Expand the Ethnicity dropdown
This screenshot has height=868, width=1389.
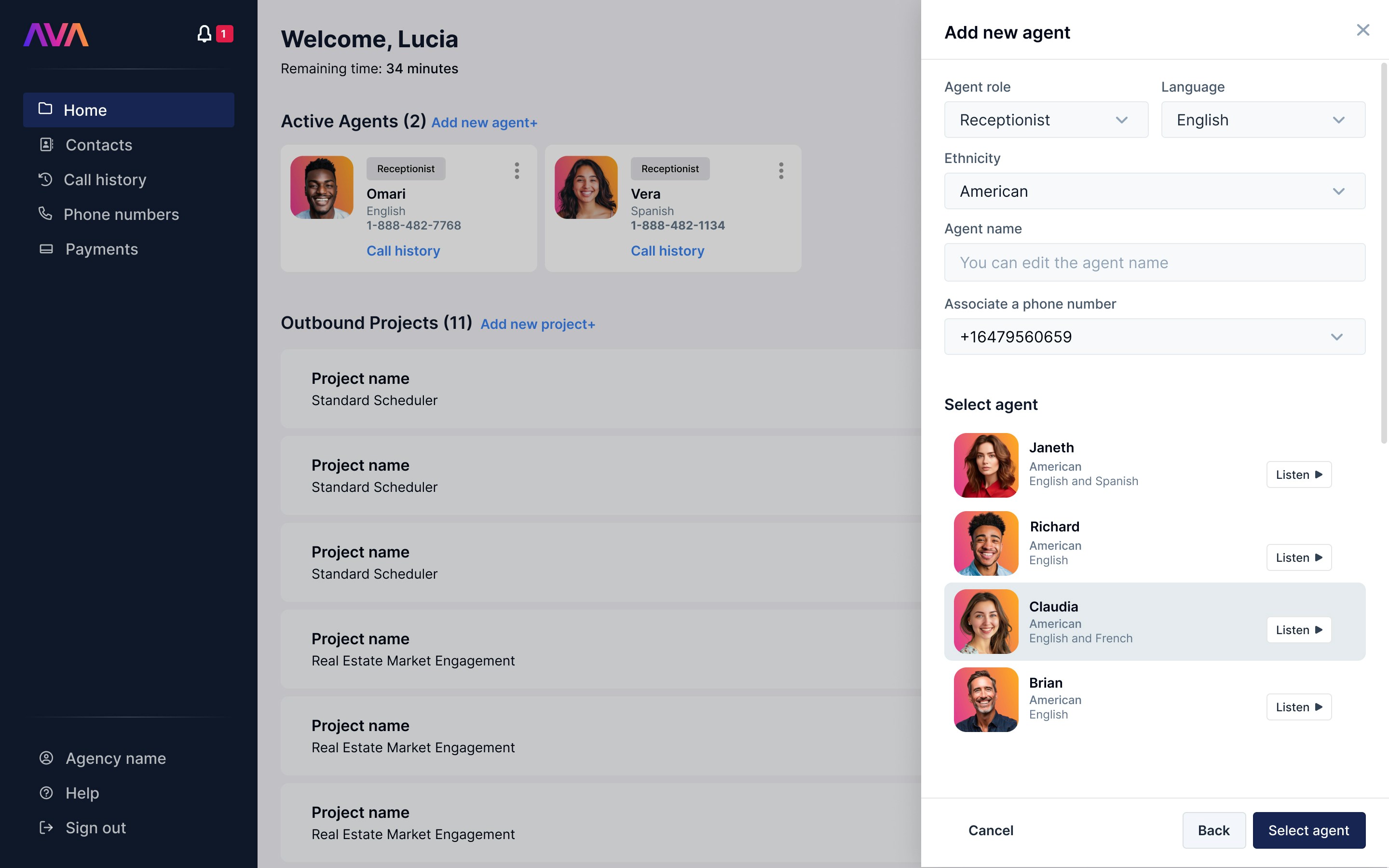pos(1155,191)
